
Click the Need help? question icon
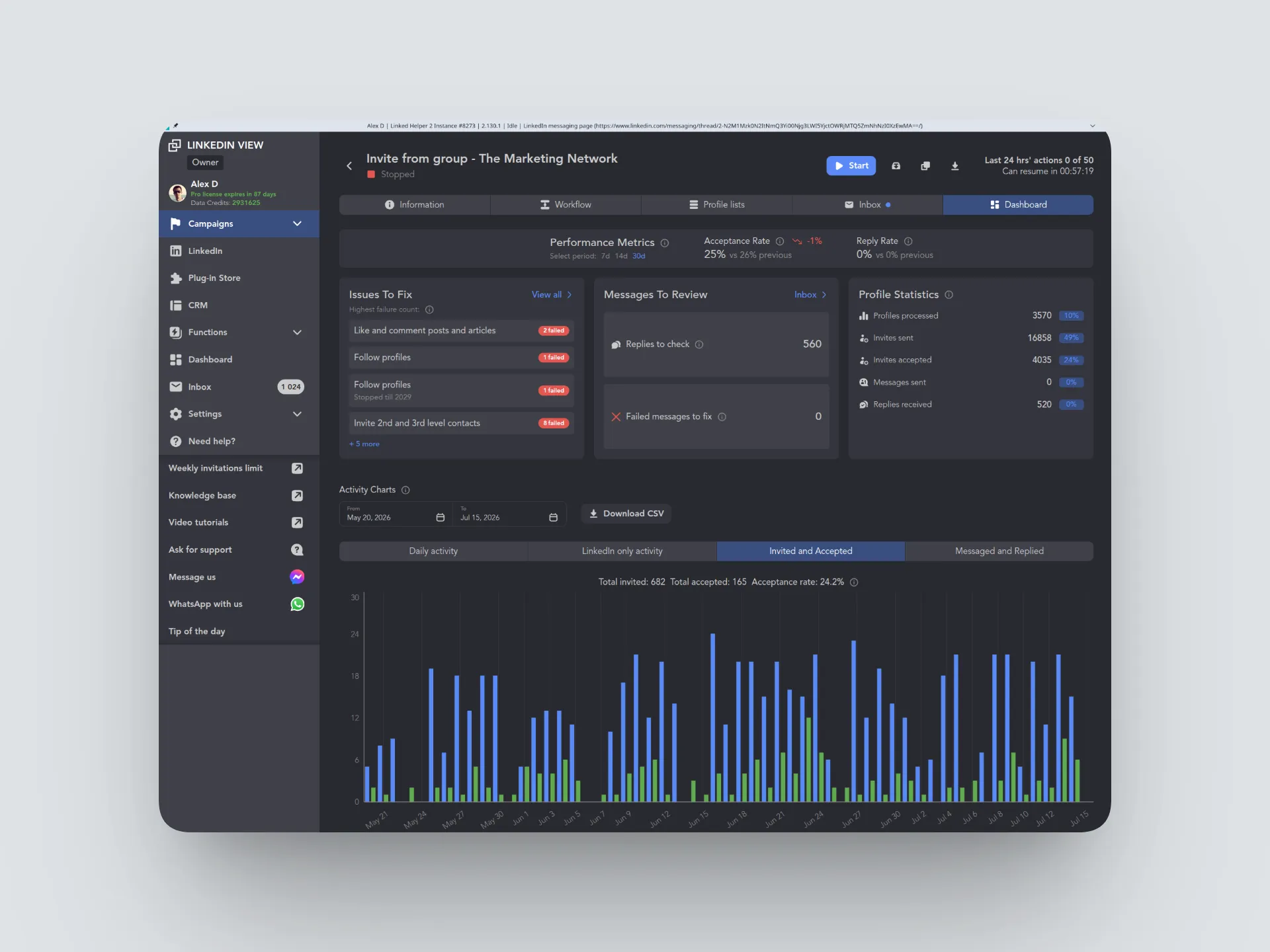pyautogui.click(x=175, y=441)
